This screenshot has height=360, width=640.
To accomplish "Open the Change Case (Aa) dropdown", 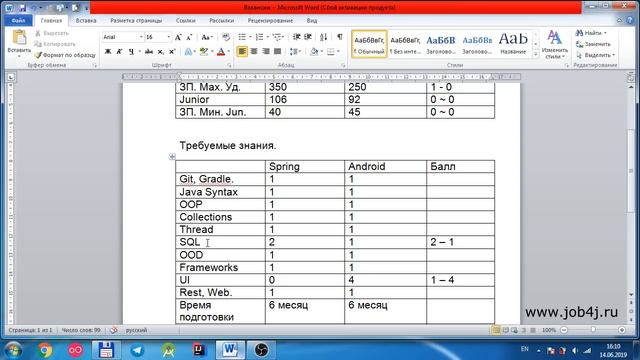I will [x=207, y=37].
